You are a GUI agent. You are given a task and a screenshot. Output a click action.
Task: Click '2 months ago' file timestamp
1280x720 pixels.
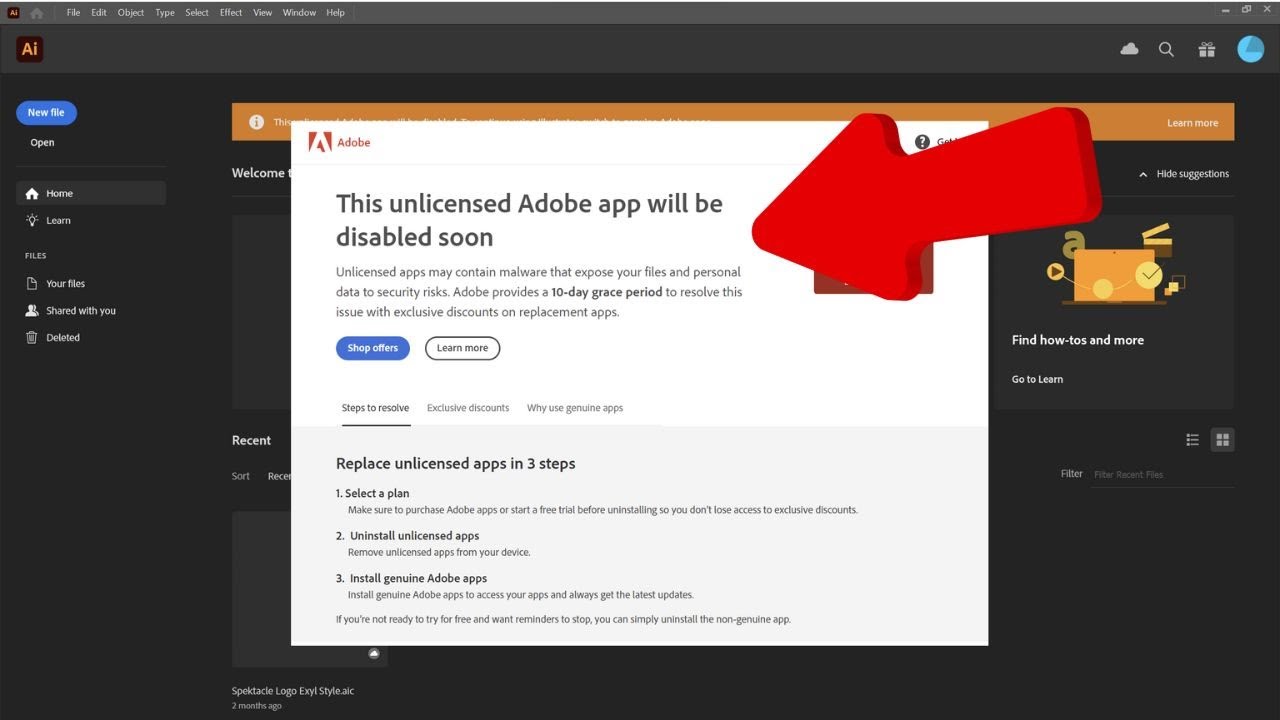(257, 706)
